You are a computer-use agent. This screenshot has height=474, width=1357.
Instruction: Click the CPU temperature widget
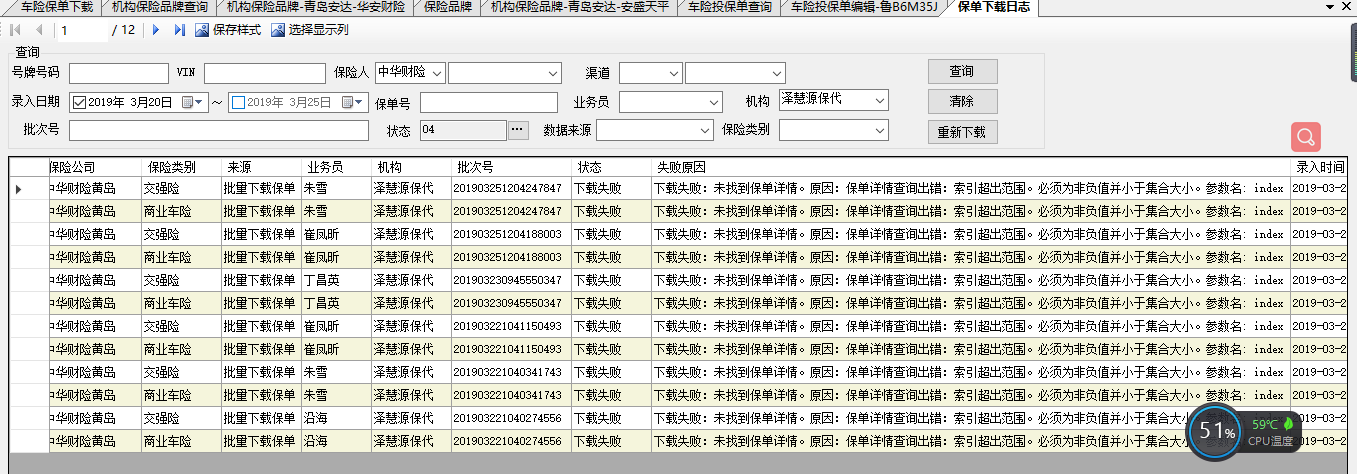[1244, 431]
